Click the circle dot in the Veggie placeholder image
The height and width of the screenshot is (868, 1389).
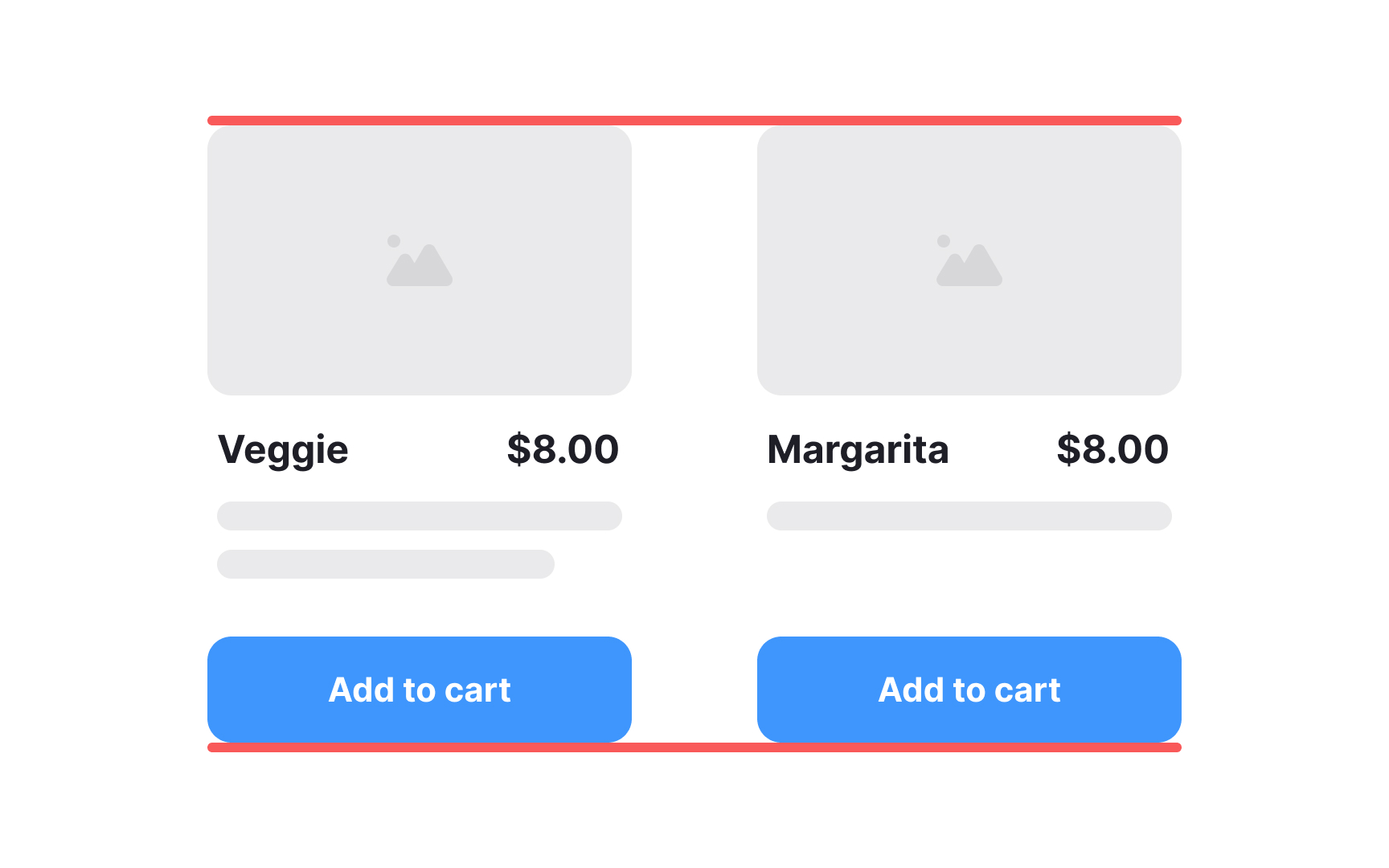395,240
